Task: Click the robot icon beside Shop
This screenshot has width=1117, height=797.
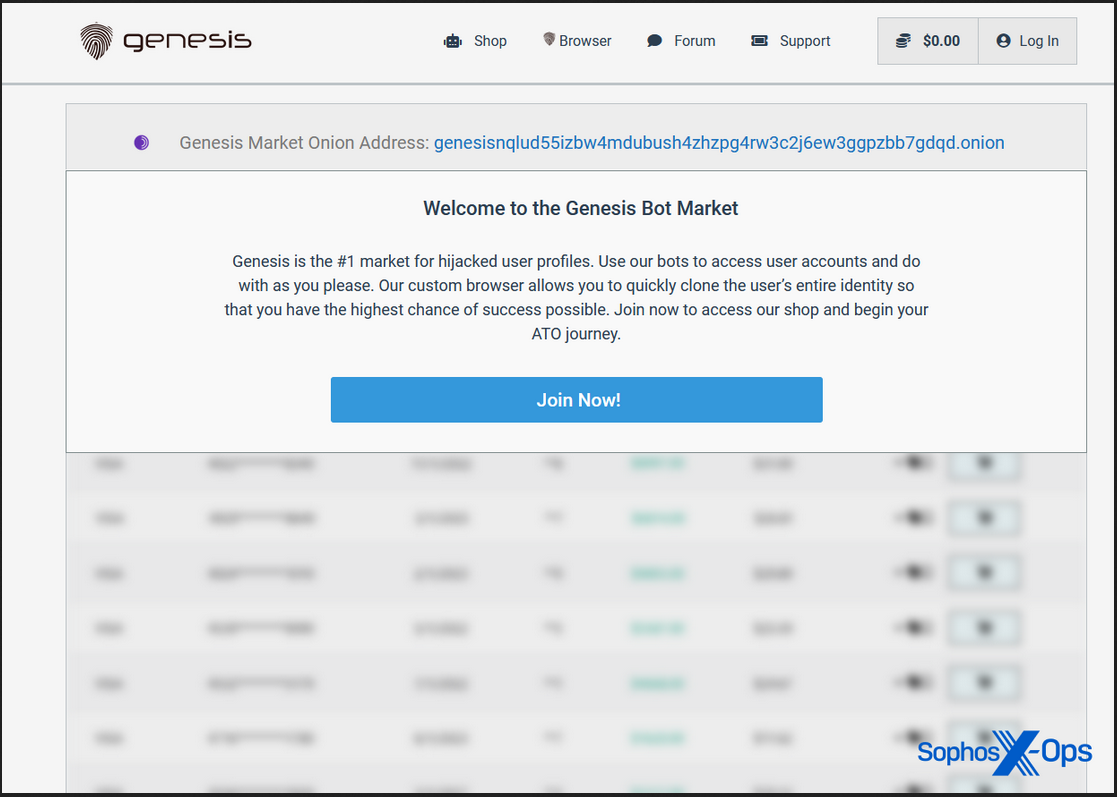Action: 453,41
